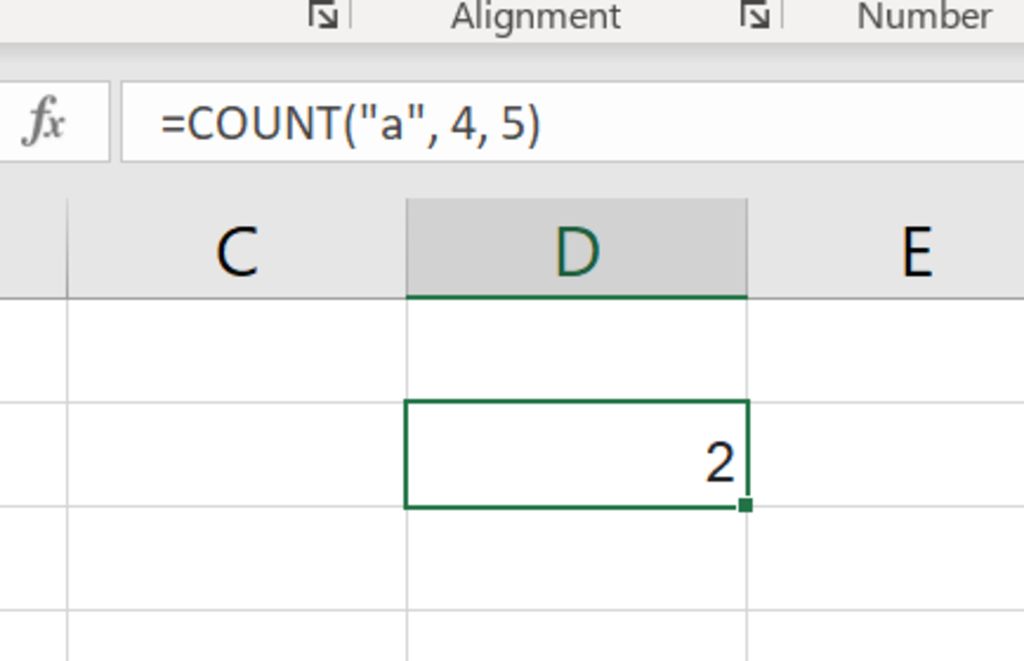The image size is (1024, 661).
Task: Select the column C cell left of the 2
Action: (x=236, y=454)
